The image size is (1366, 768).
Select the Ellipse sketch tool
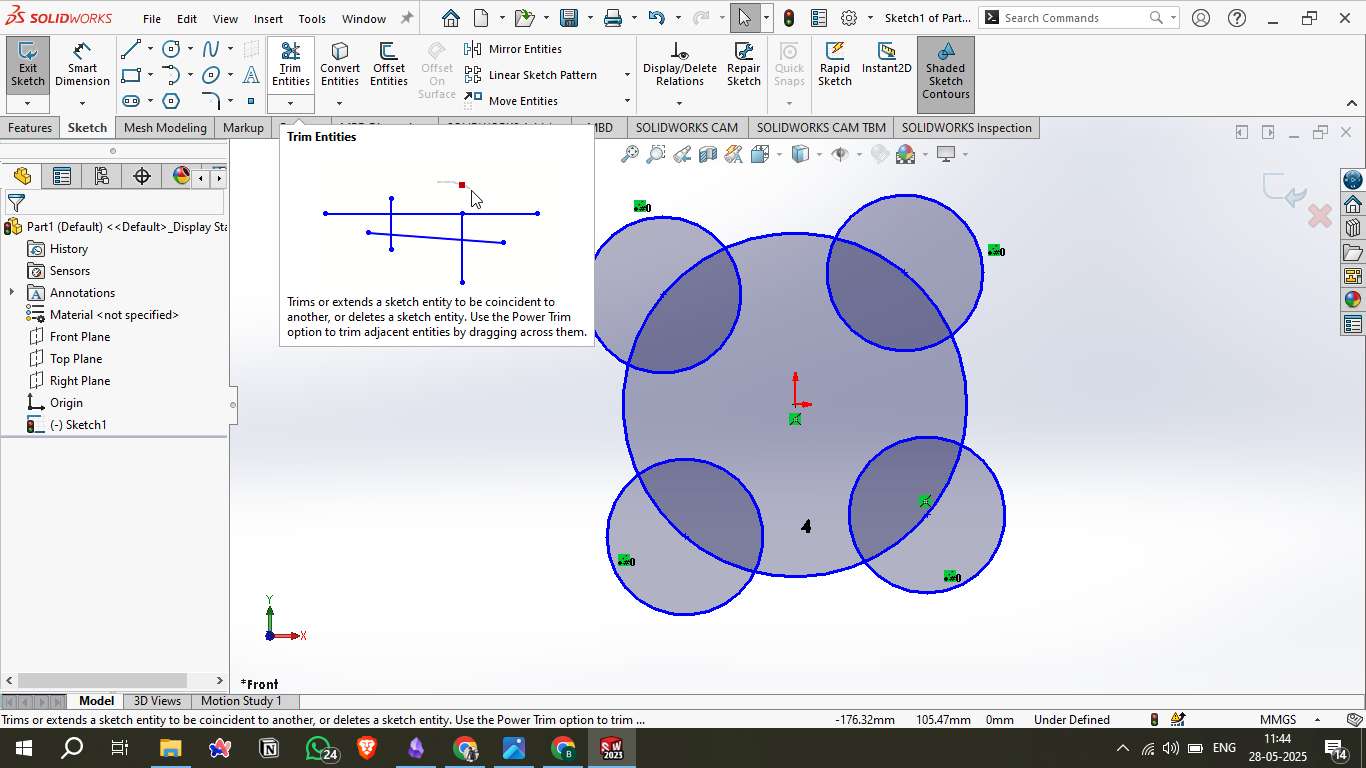point(211,75)
